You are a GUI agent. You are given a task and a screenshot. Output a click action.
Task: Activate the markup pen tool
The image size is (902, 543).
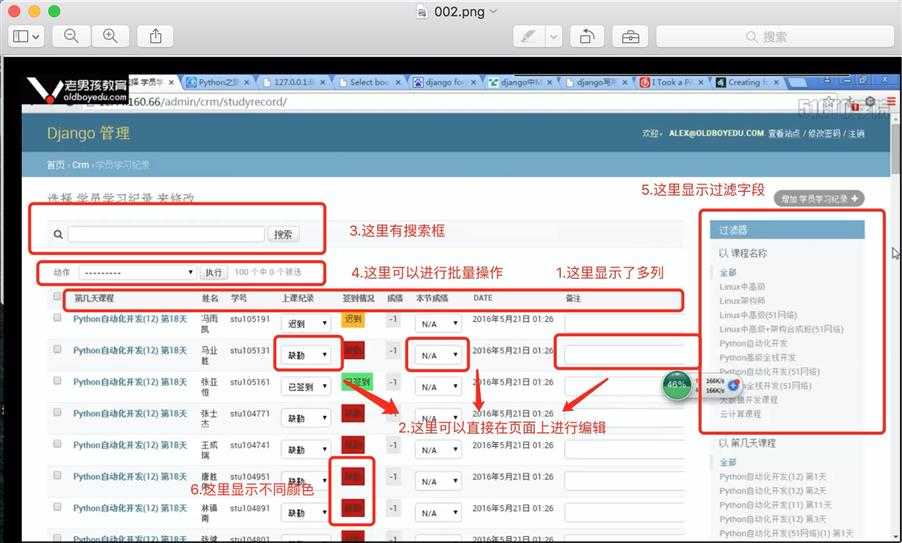click(x=529, y=37)
